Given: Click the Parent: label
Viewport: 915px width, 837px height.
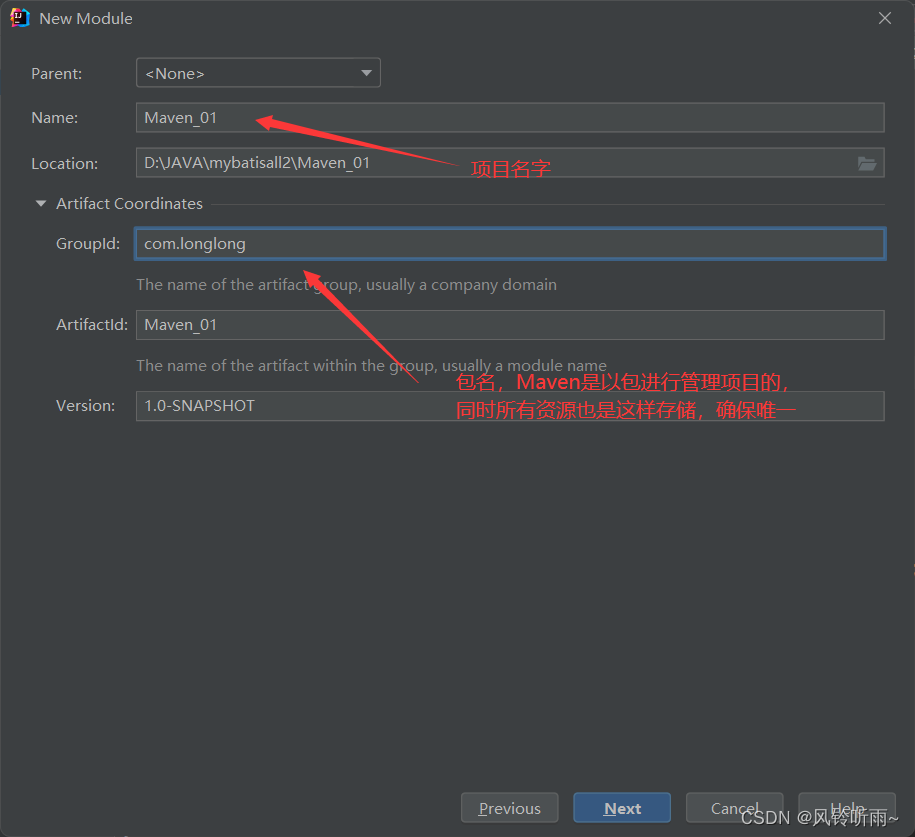Looking at the screenshot, I should tap(57, 74).
